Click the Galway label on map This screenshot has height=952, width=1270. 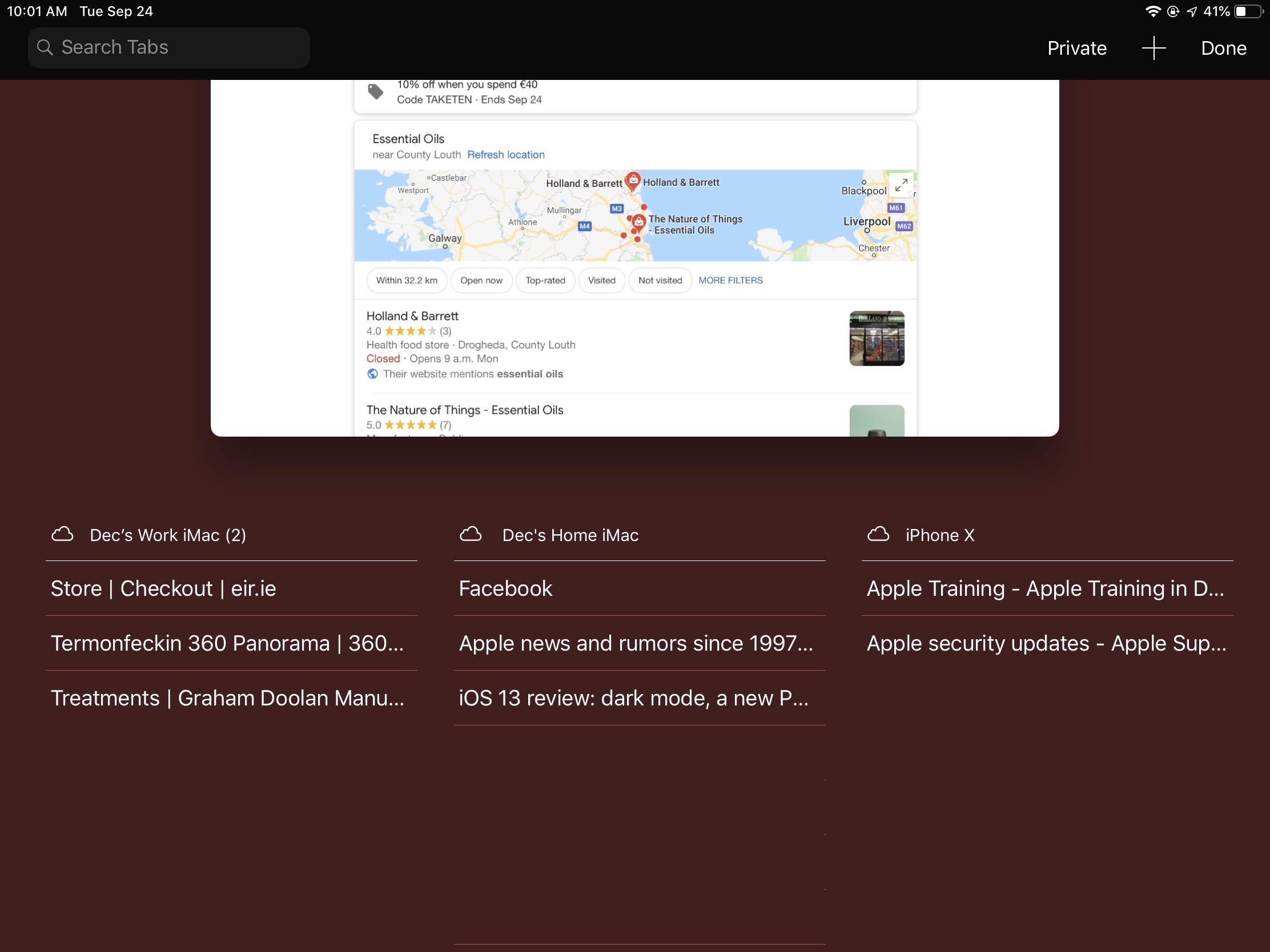pos(444,238)
